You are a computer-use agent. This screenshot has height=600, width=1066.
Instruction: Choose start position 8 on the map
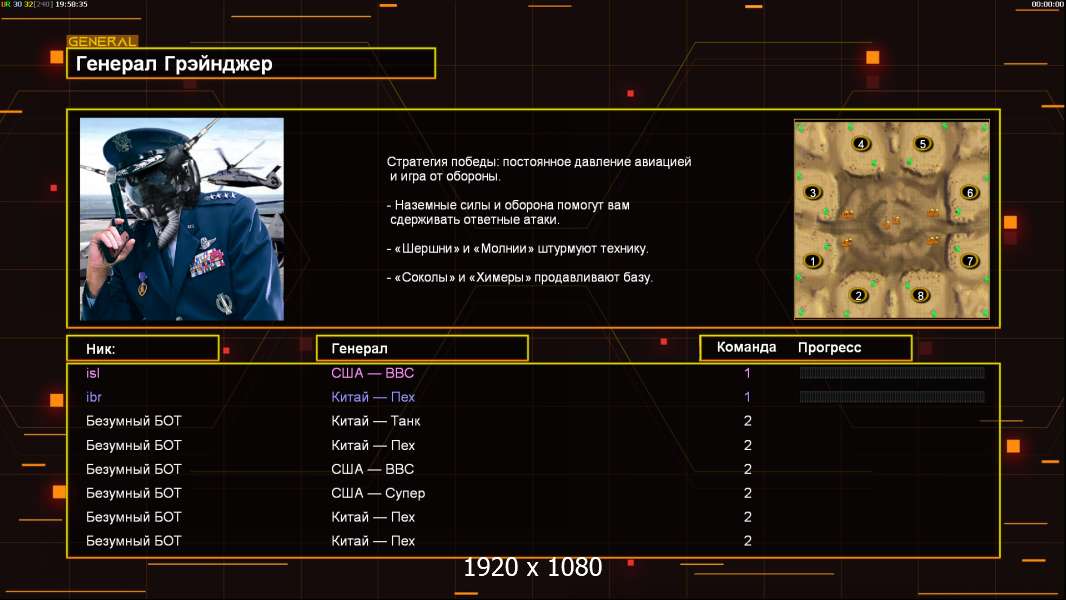pyautogui.click(x=921, y=296)
